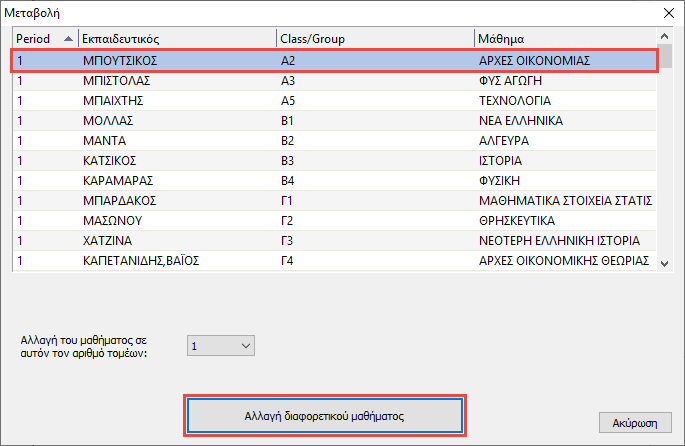Click class cell Γ3
685x446 pixels.
tap(287, 241)
